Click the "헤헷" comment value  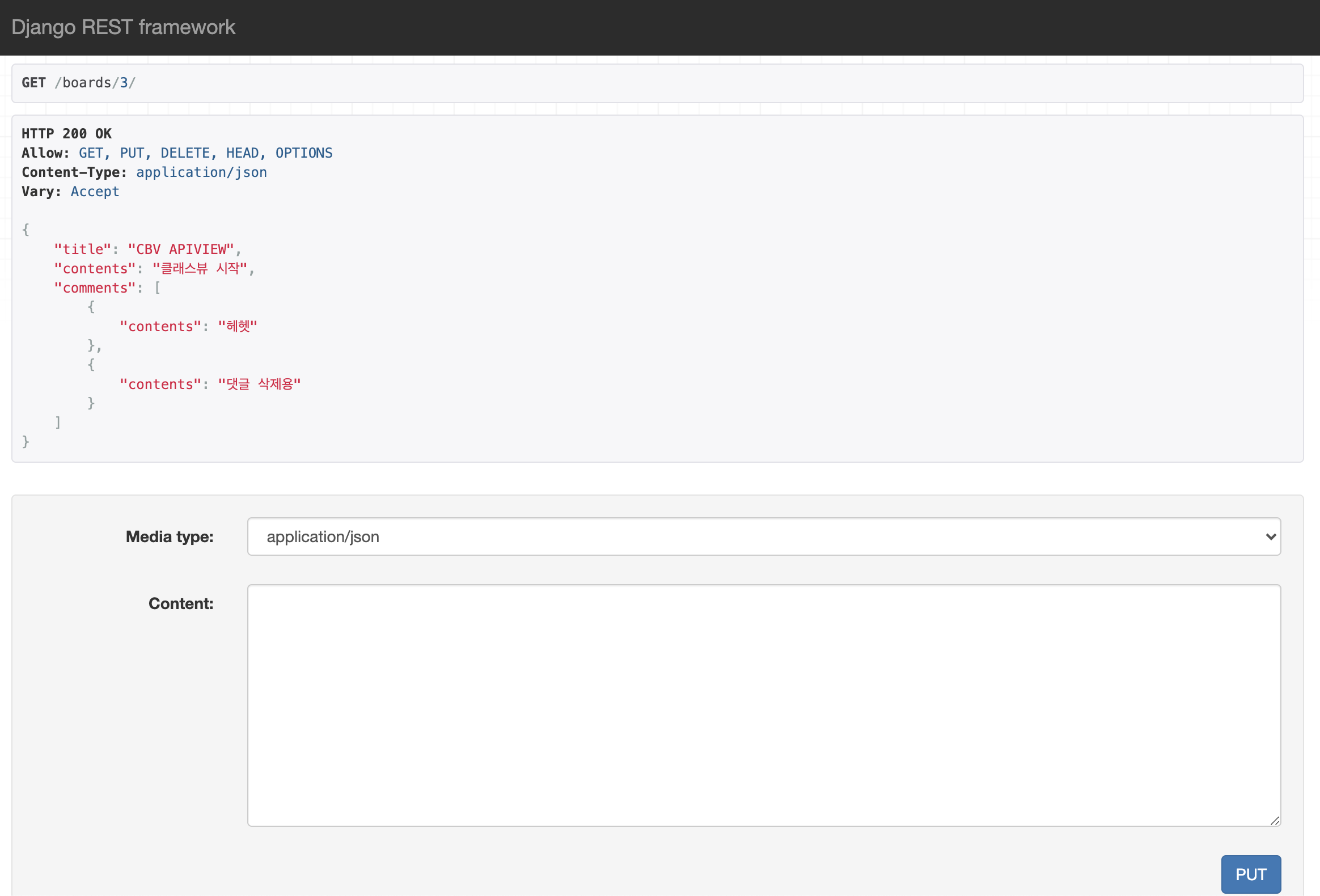click(x=238, y=327)
